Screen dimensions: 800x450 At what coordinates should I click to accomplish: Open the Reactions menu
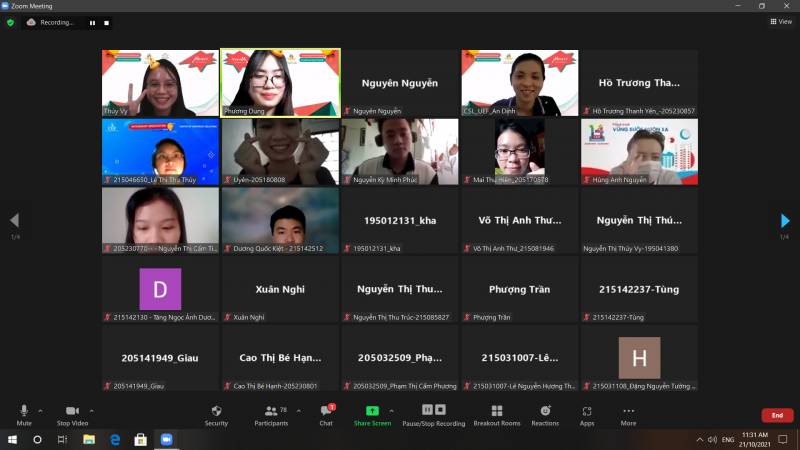pos(545,415)
